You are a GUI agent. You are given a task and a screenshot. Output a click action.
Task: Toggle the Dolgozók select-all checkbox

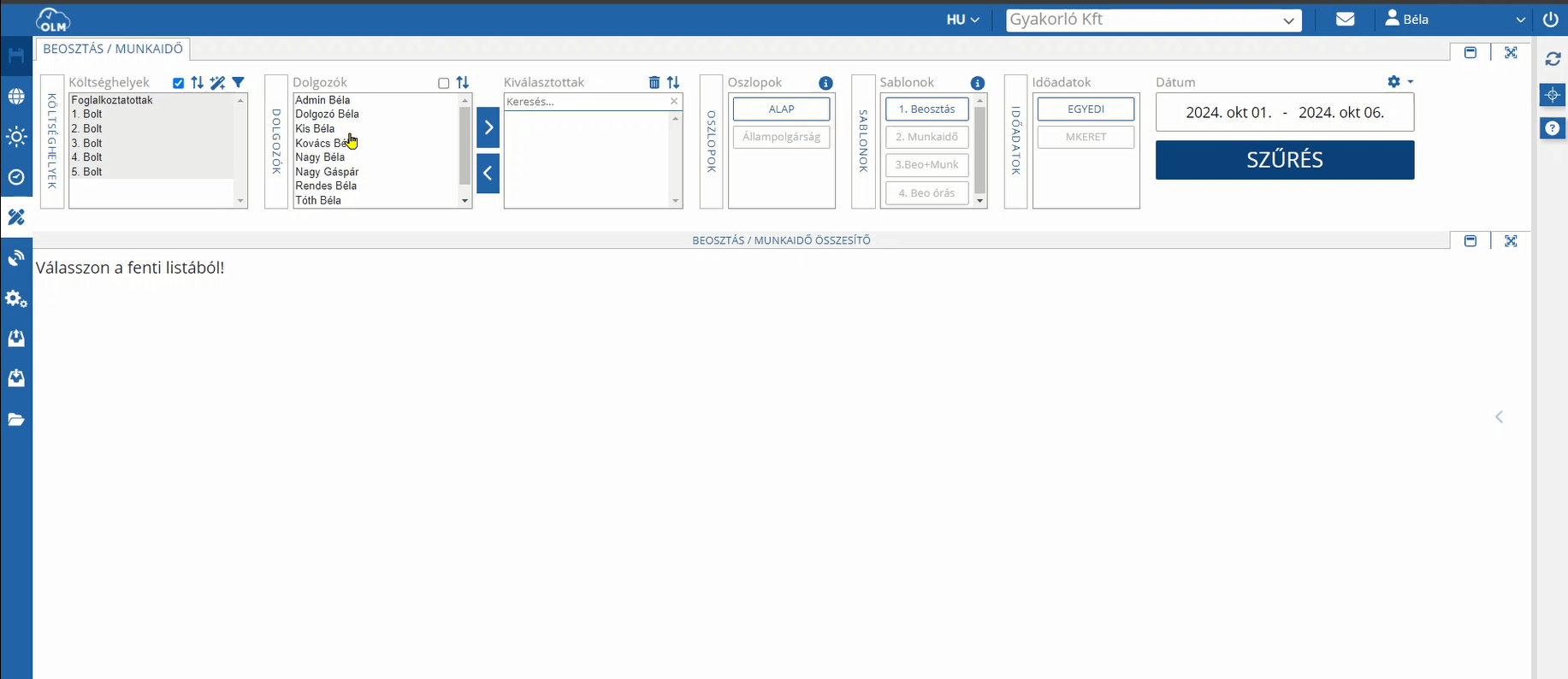pos(443,83)
